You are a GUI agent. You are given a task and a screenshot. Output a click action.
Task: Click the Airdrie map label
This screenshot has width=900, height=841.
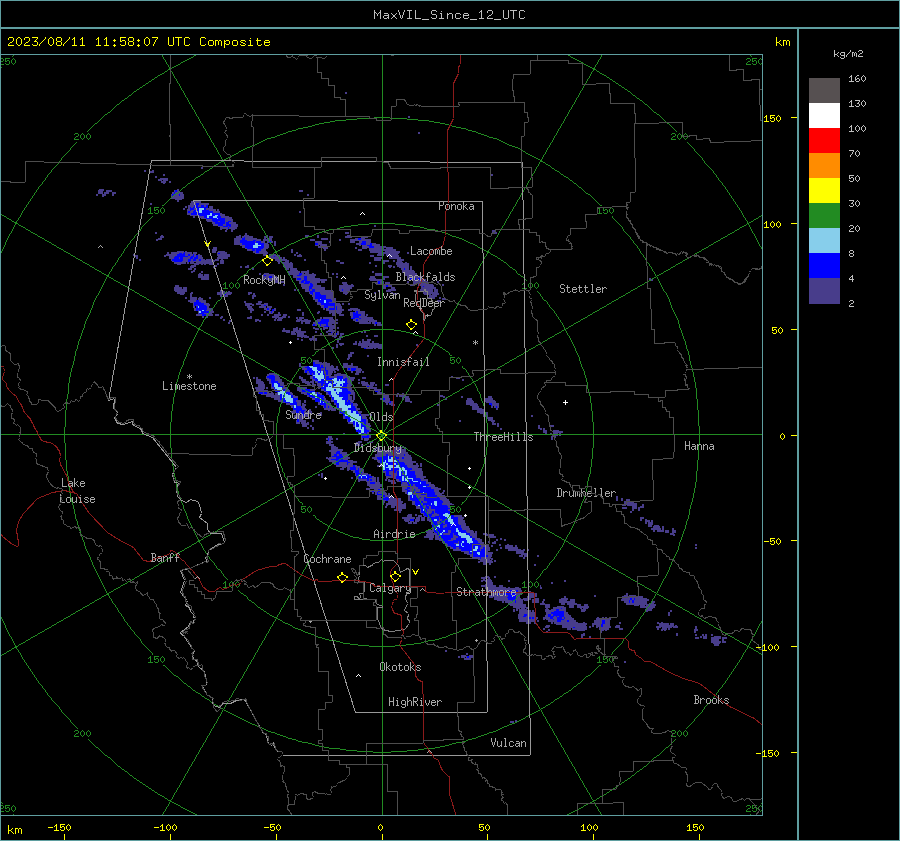394,534
